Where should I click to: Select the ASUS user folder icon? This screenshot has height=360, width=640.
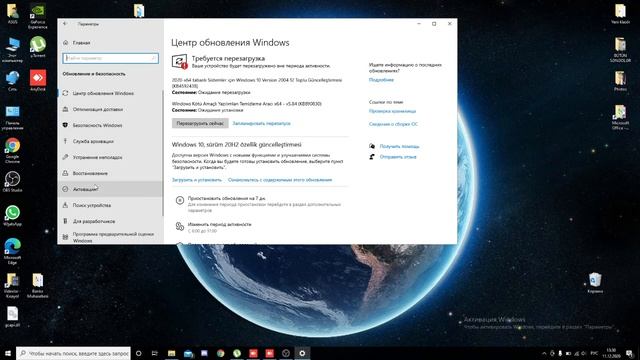click(x=12, y=13)
